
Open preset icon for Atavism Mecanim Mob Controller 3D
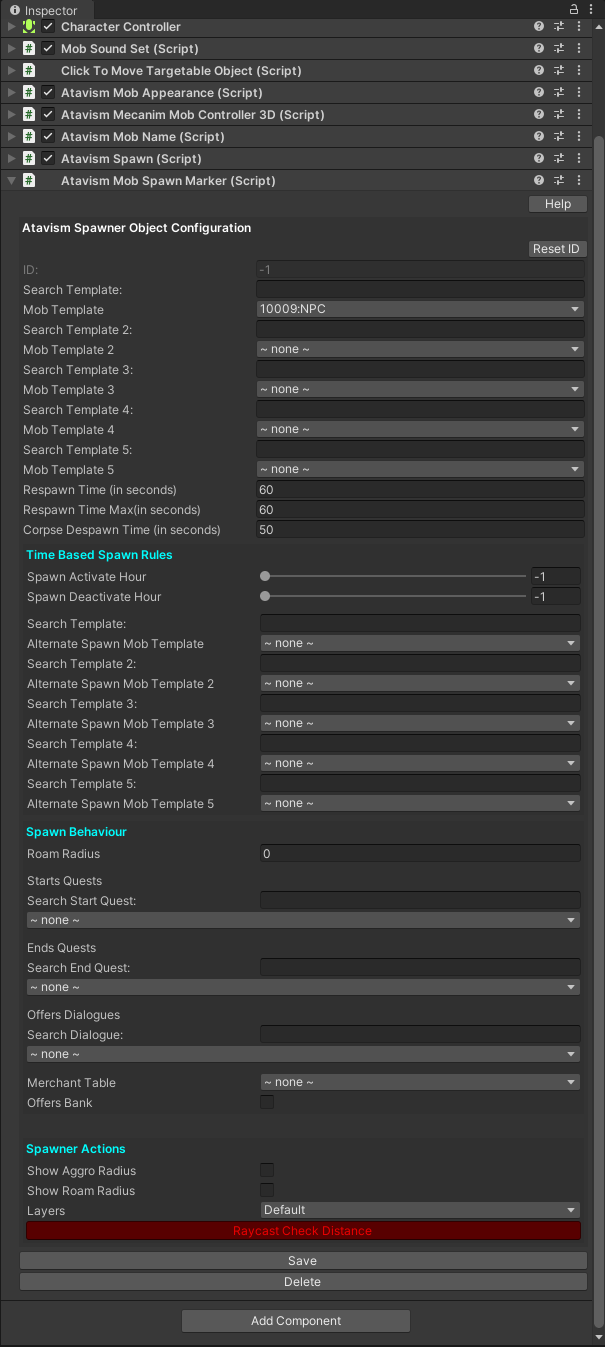click(560, 115)
